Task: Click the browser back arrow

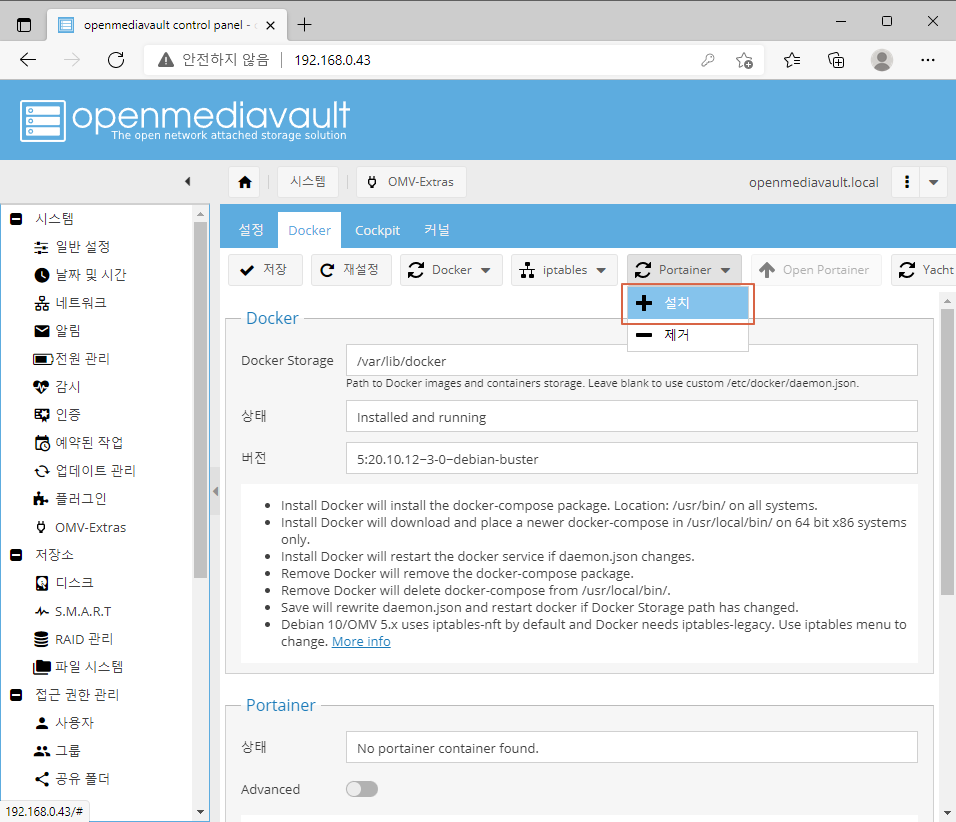Action: click(x=28, y=60)
